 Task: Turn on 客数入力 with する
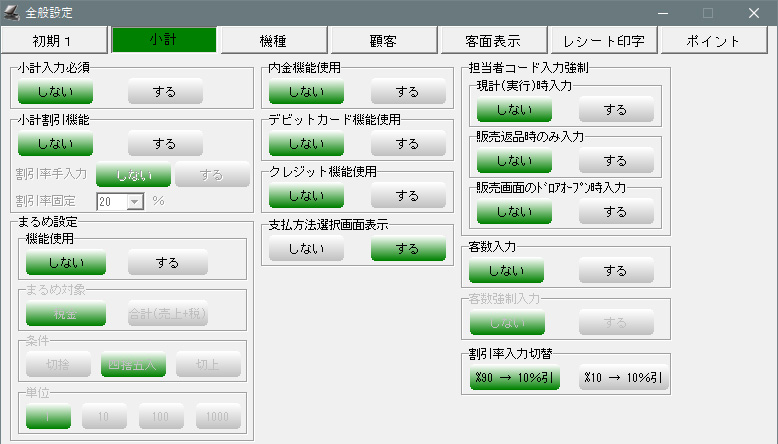[x=616, y=271]
